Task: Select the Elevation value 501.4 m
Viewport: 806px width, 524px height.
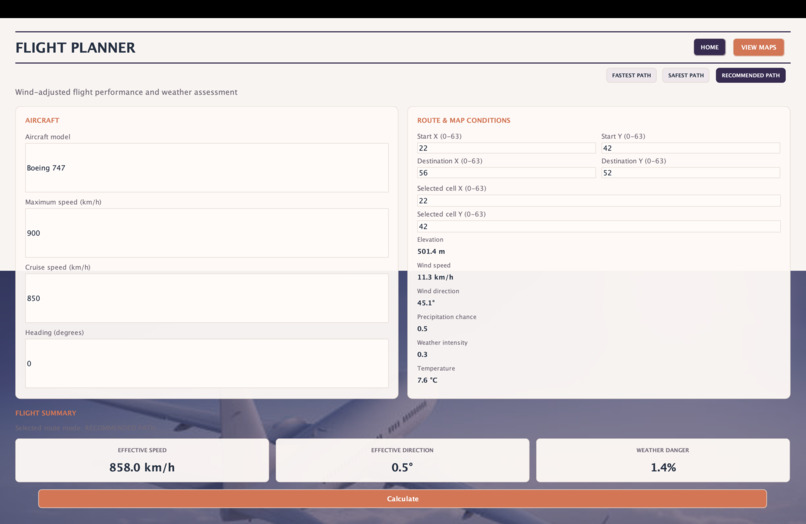Action: 431,251
